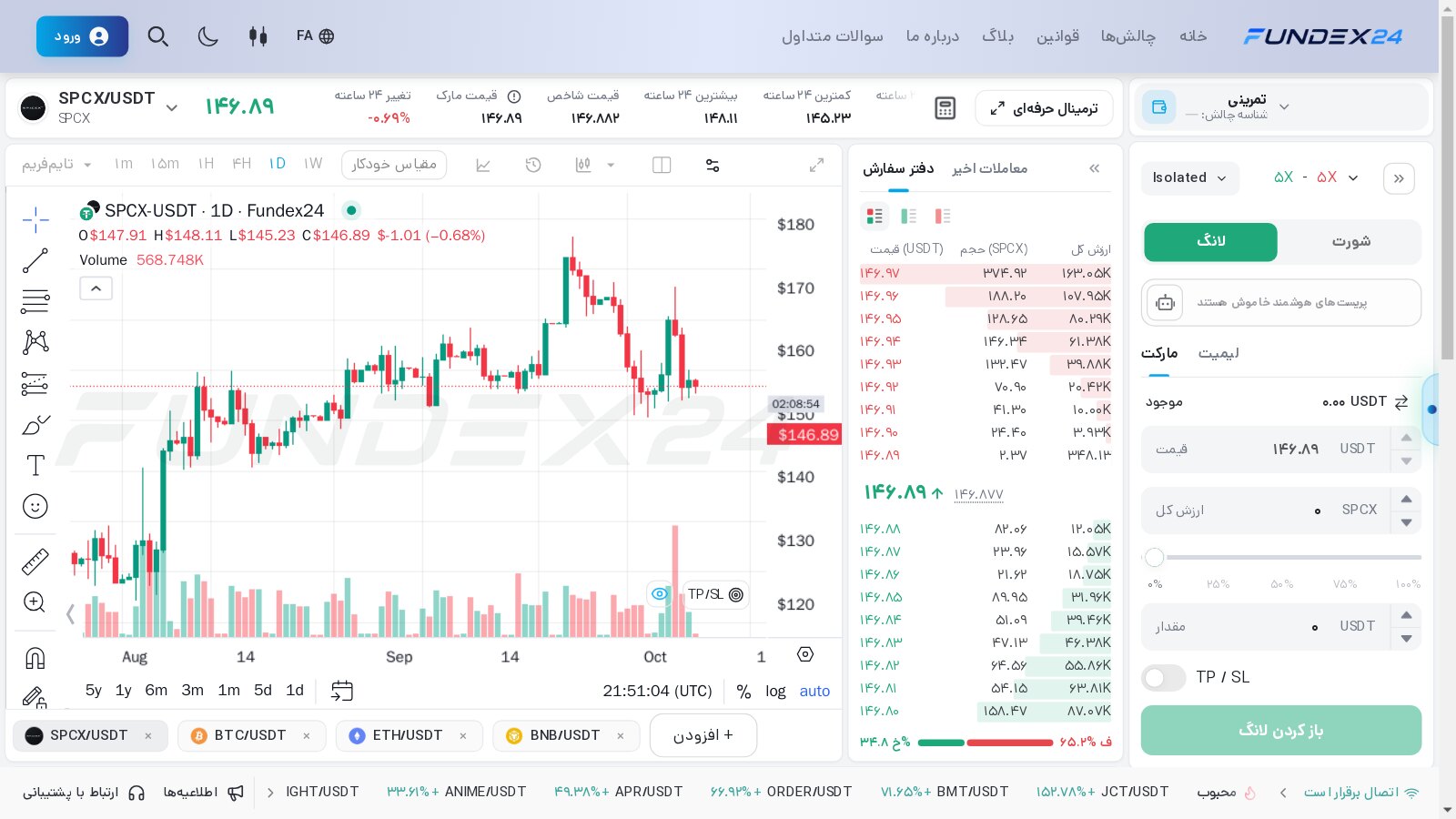Screen dimensions: 1456x819
Task: Open the chart type dropdown arrow
Action: (611, 165)
